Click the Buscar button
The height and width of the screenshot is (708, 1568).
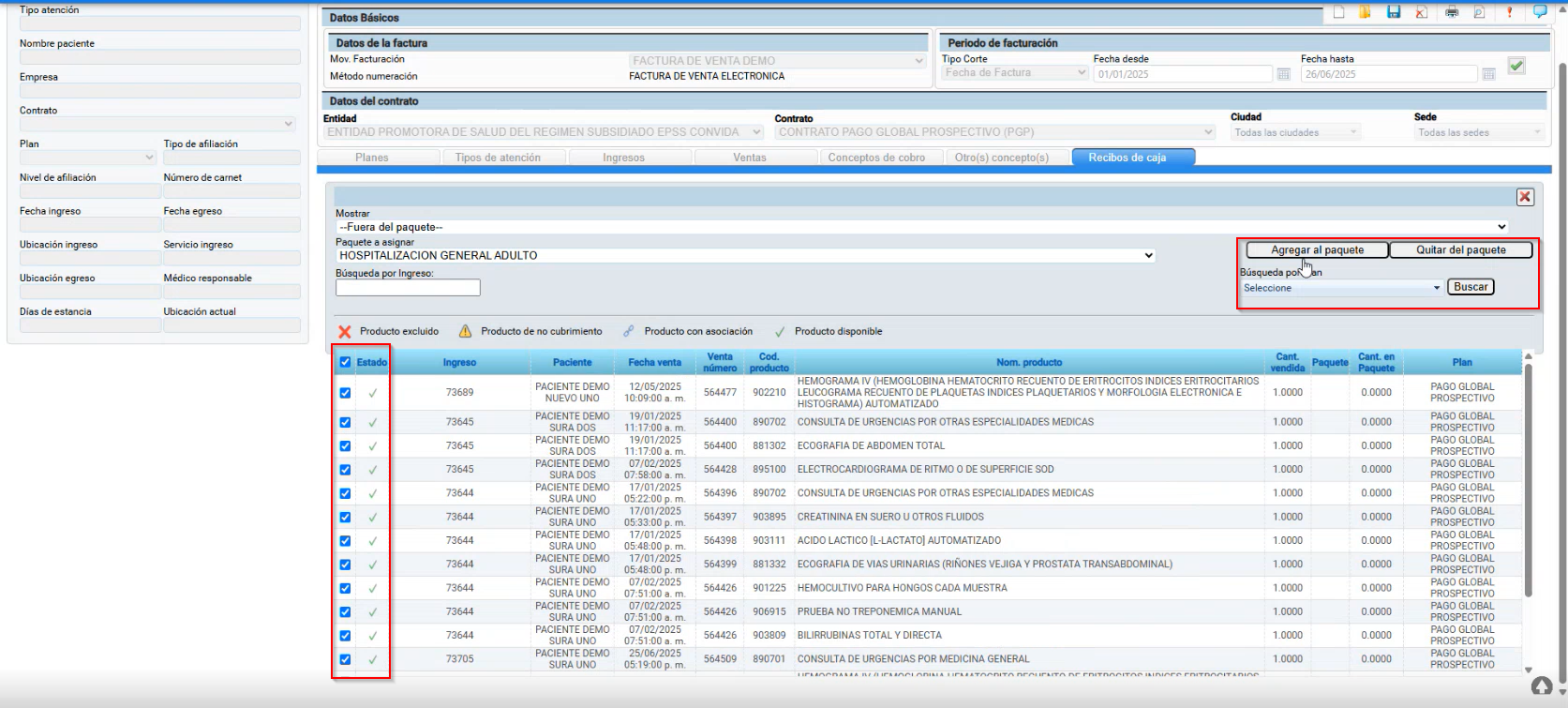(1471, 287)
